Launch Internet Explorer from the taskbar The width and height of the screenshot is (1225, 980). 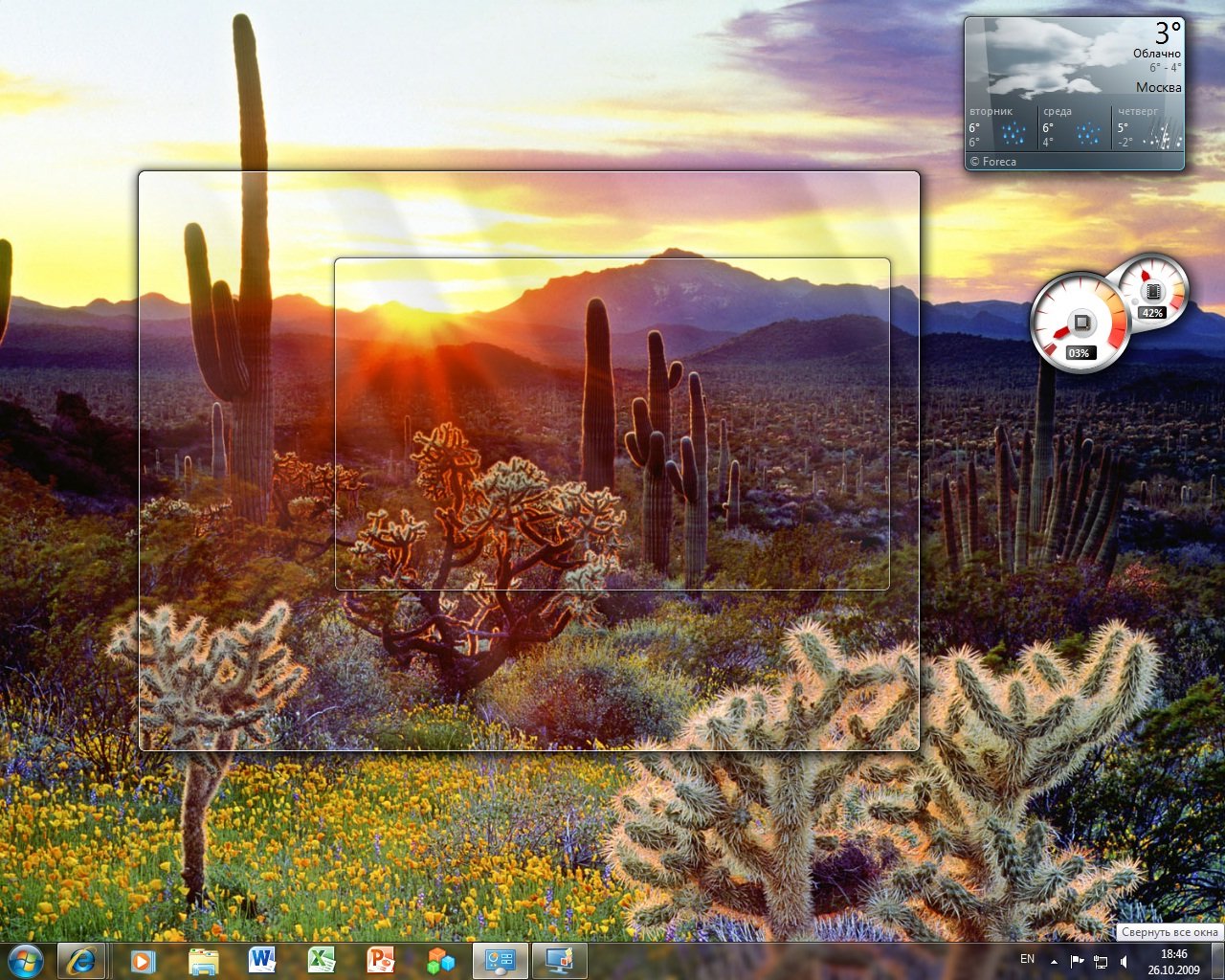(81, 960)
